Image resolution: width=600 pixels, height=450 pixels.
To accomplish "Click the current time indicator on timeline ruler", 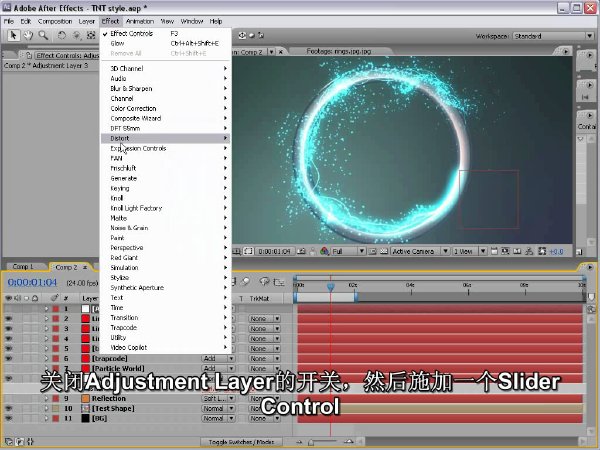I will point(331,286).
